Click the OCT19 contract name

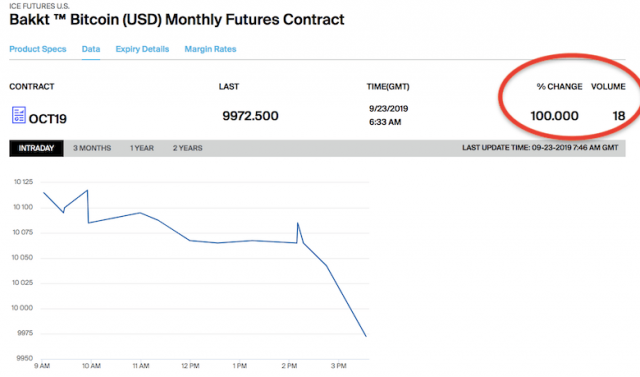pos(48,119)
